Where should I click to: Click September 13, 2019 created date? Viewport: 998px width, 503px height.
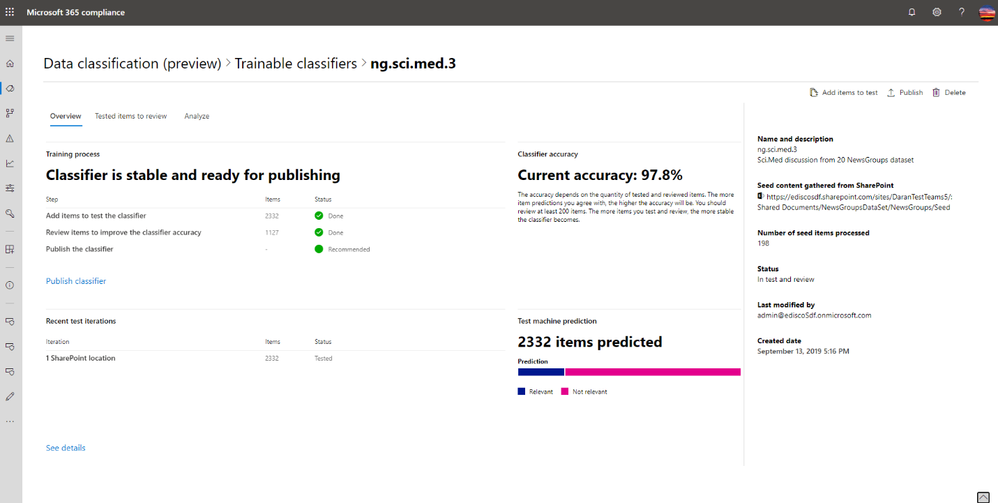point(803,351)
